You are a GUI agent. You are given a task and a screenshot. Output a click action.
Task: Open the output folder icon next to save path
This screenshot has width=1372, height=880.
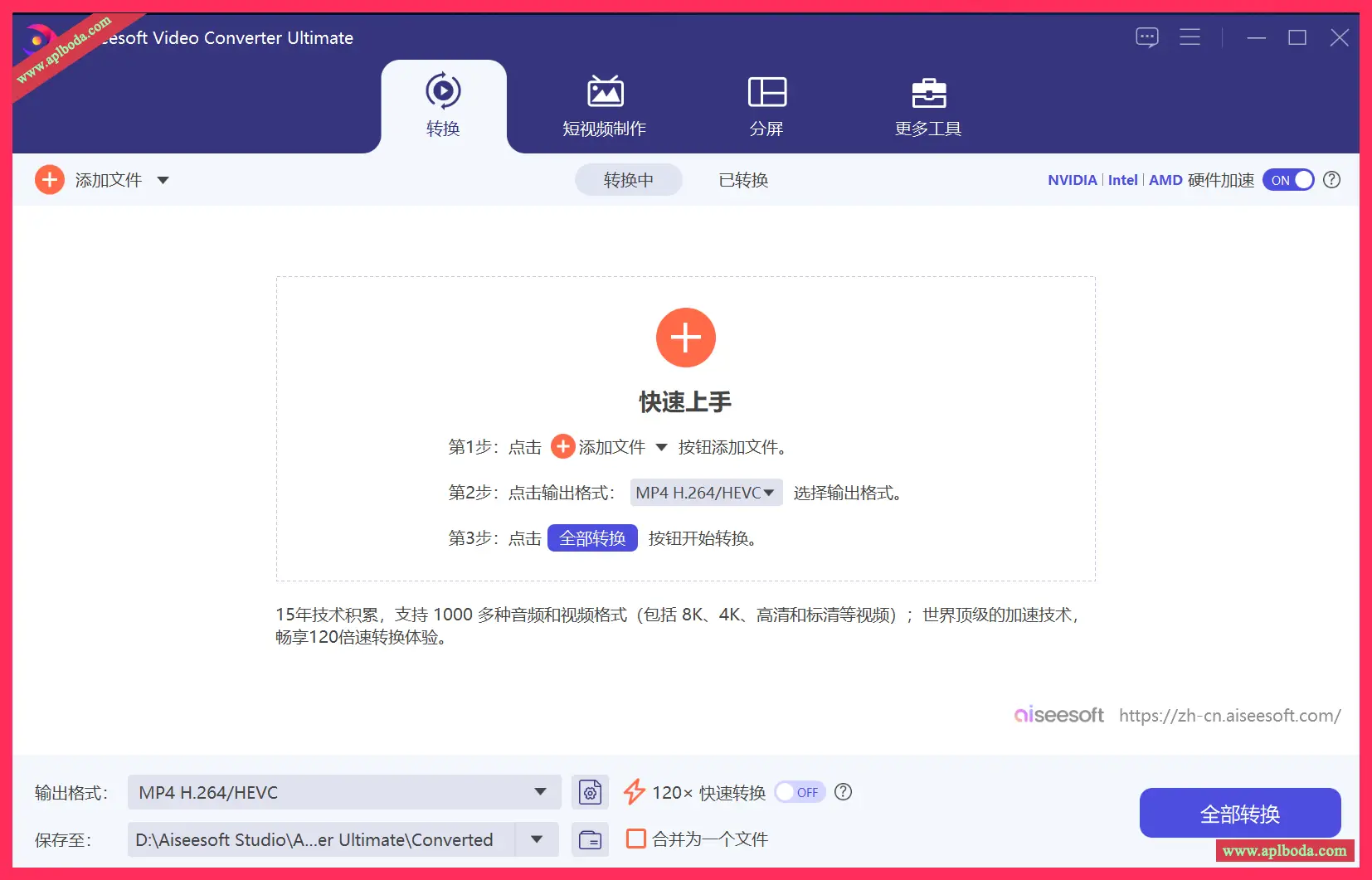590,839
